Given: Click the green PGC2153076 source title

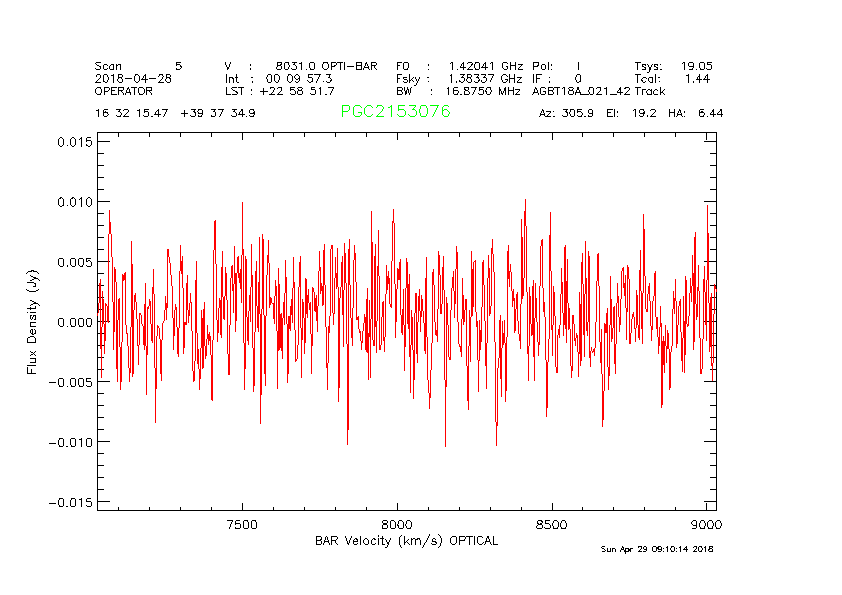Looking at the screenshot, I should [395, 112].
